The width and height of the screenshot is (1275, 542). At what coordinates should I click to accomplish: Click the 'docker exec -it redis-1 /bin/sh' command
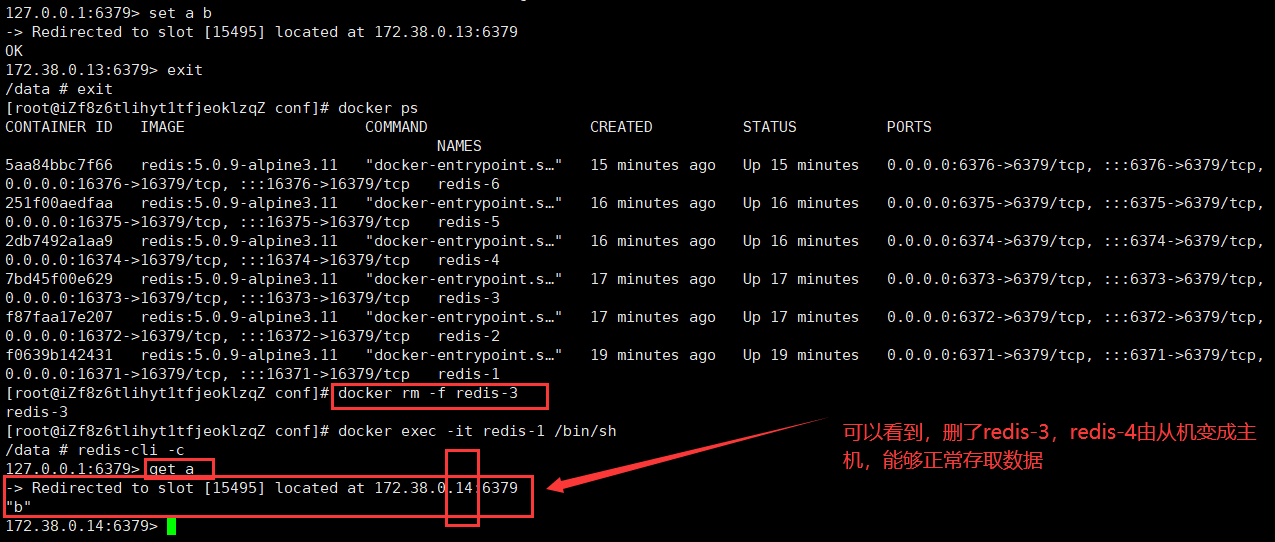[x=477, y=431]
